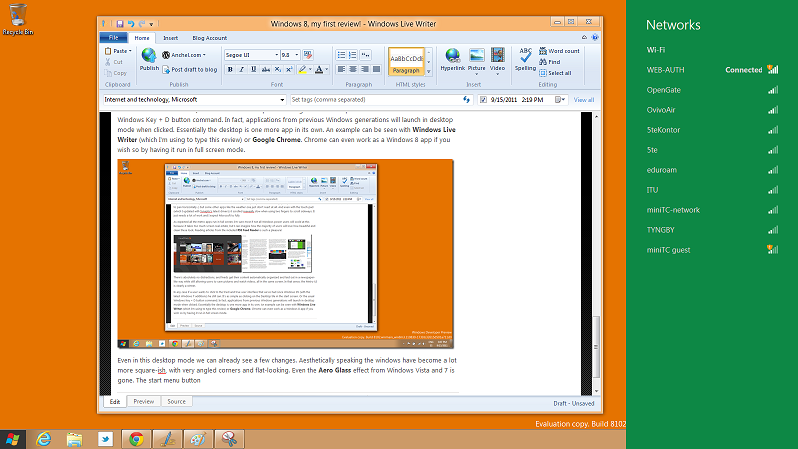This screenshot has width=798, height=449.
Task: Click the Cut command
Action: [x=114, y=62]
